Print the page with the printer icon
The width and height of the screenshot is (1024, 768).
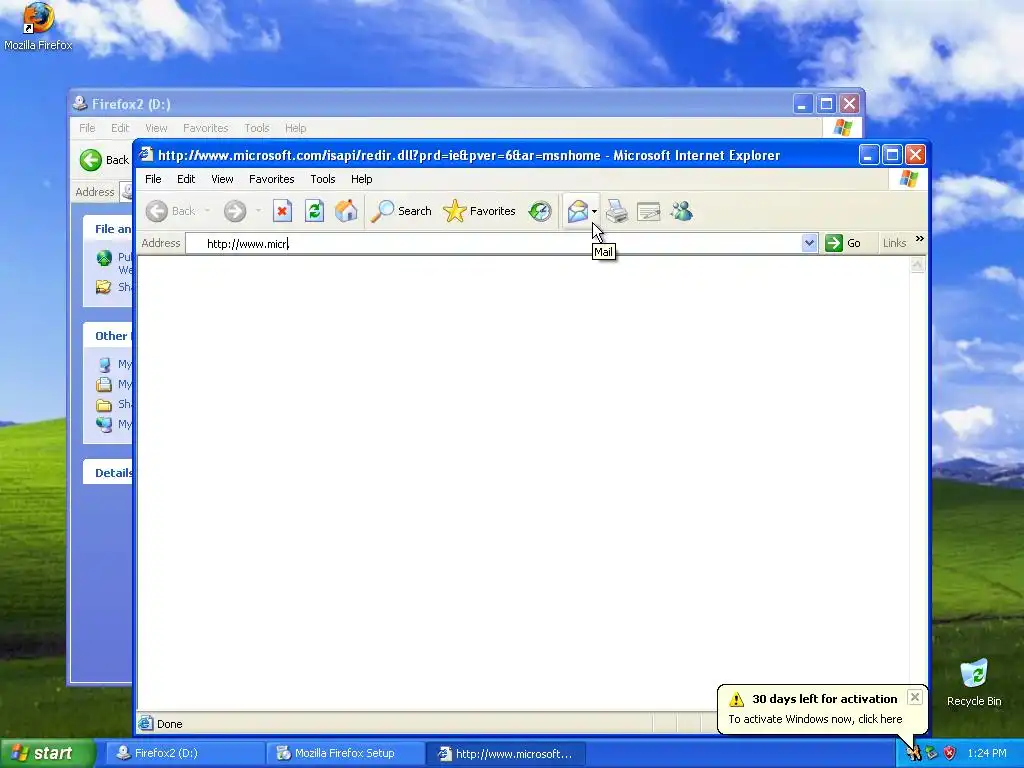[x=616, y=211]
